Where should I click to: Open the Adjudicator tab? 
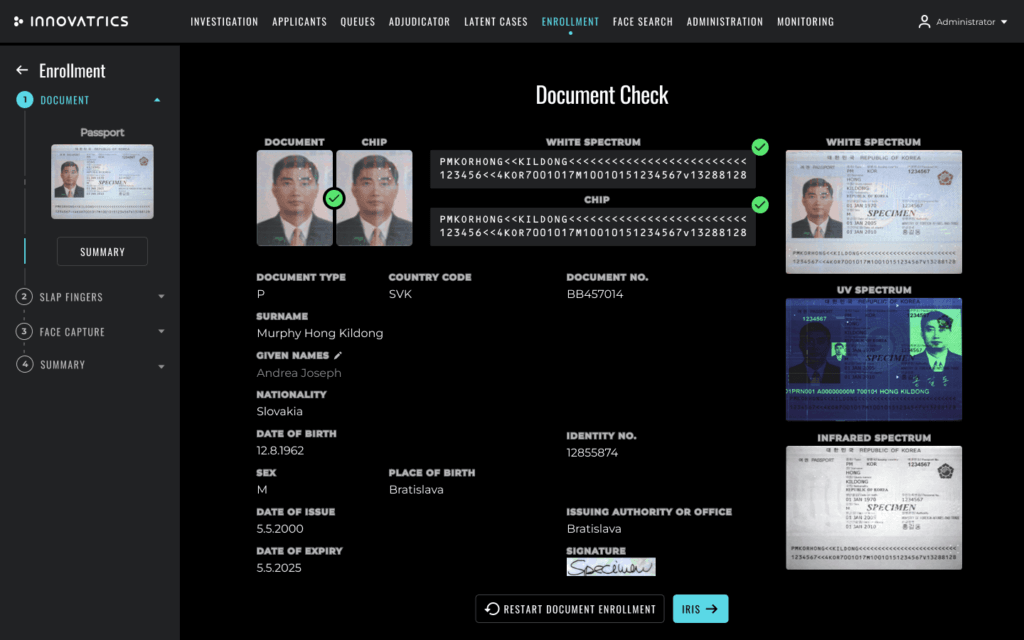point(419,22)
